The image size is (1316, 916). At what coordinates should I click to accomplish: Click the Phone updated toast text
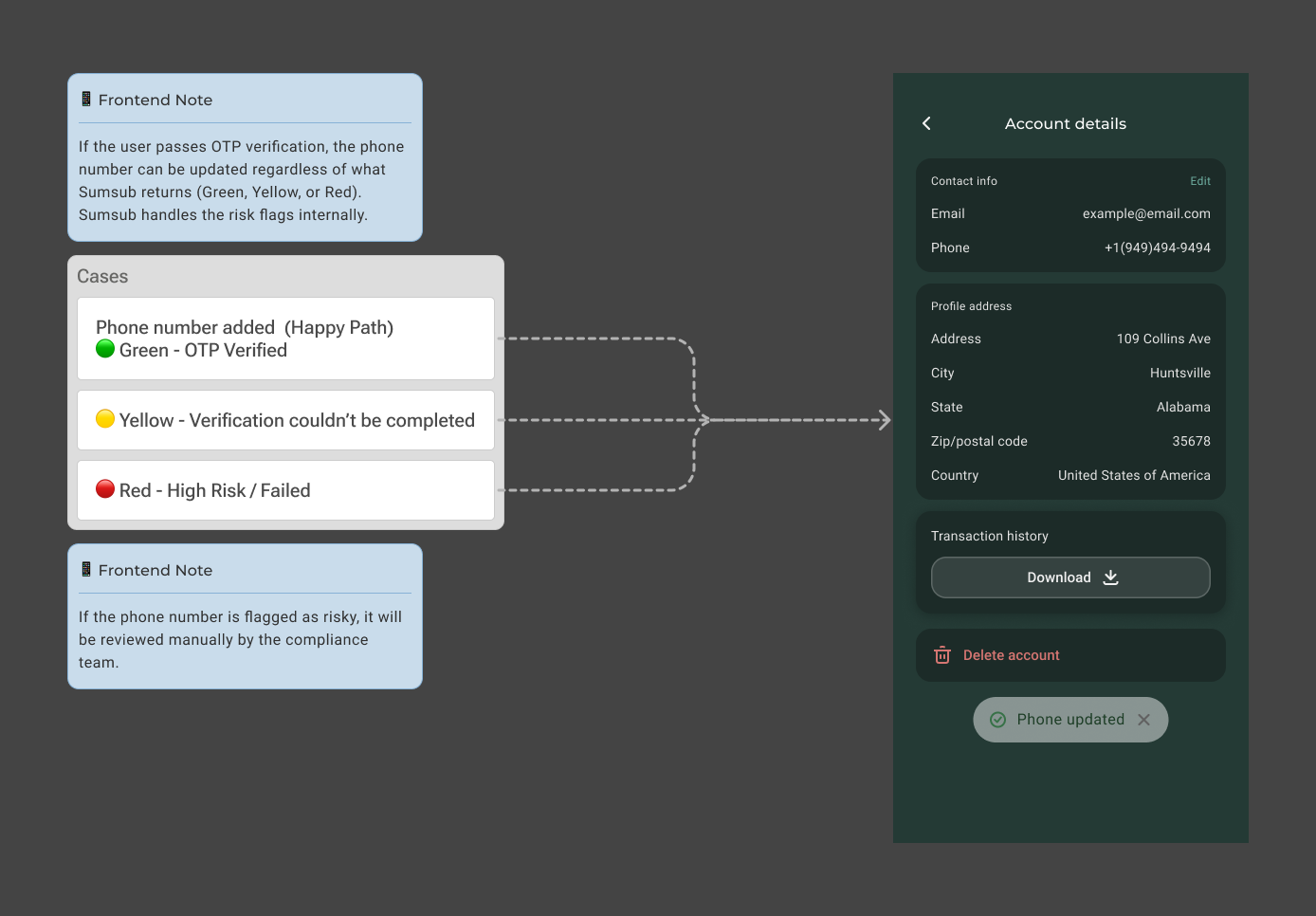pyautogui.click(x=1070, y=720)
